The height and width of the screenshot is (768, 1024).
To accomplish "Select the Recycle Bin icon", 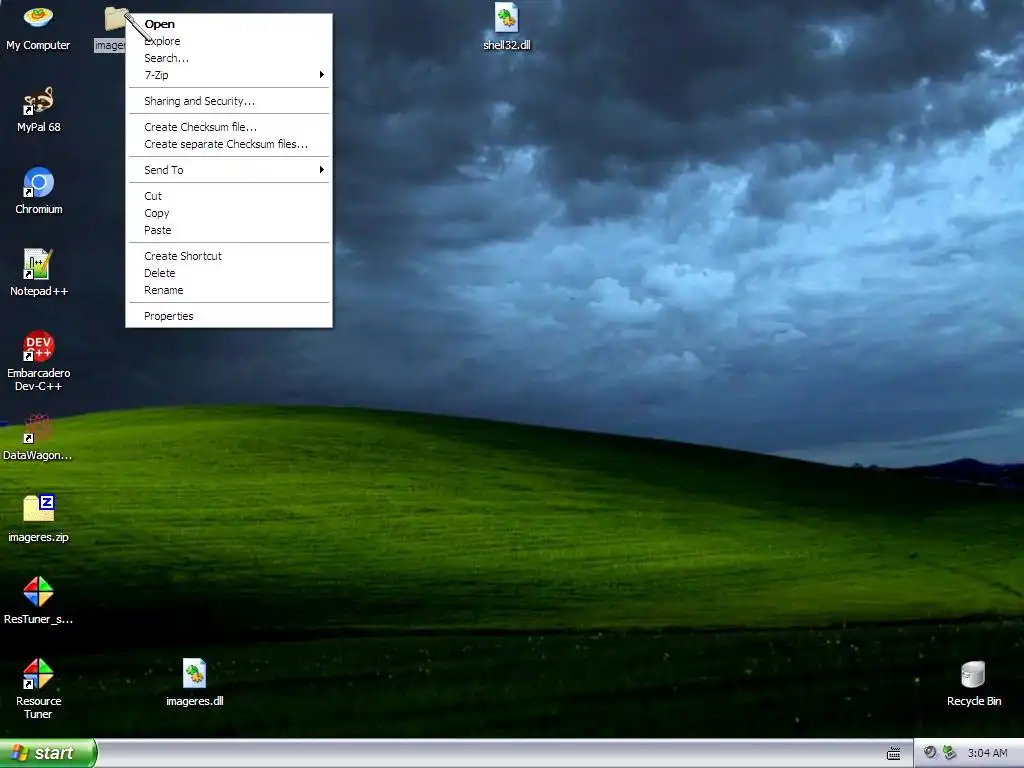I will 974,683.
